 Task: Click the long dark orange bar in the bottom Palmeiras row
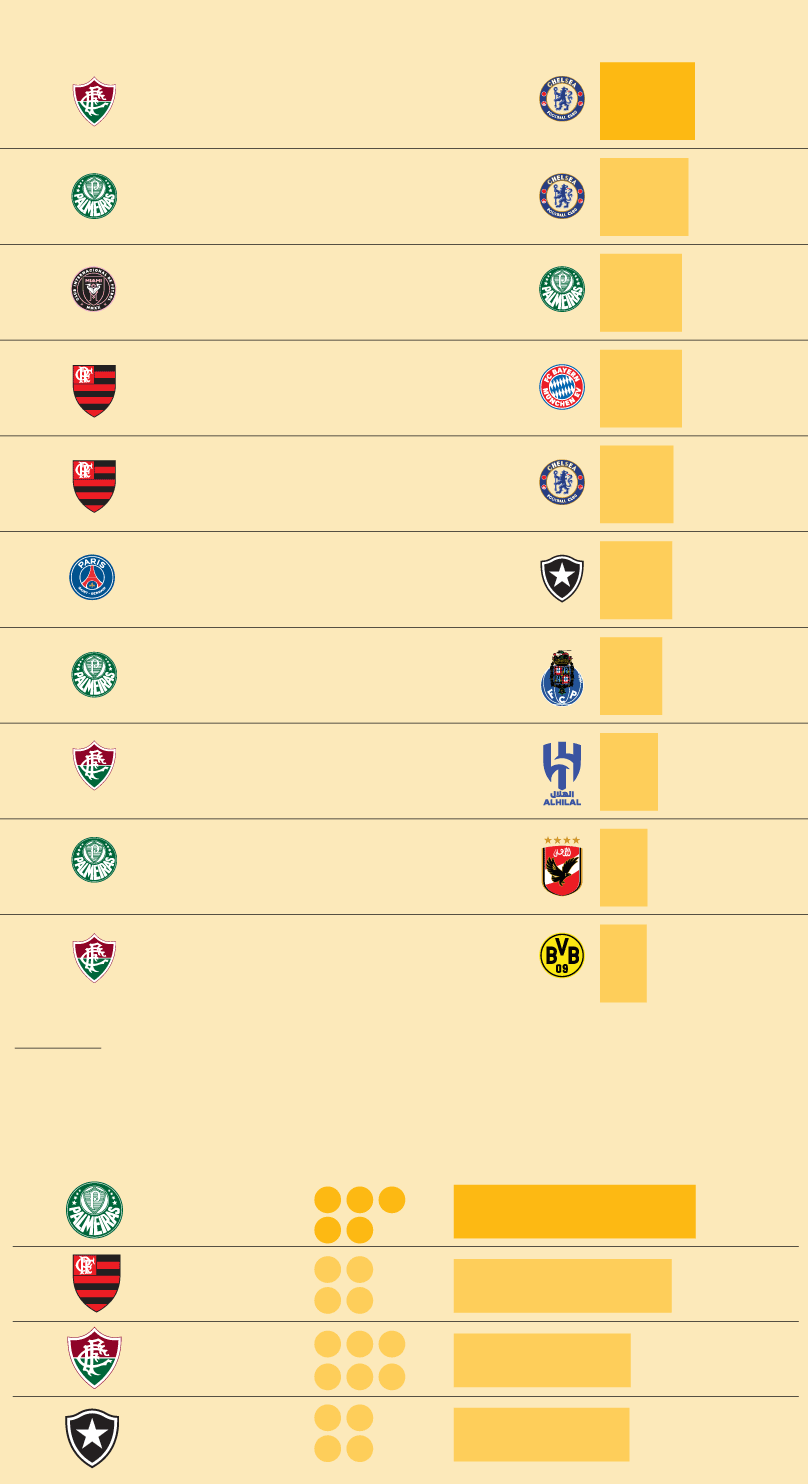pos(574,1211)
